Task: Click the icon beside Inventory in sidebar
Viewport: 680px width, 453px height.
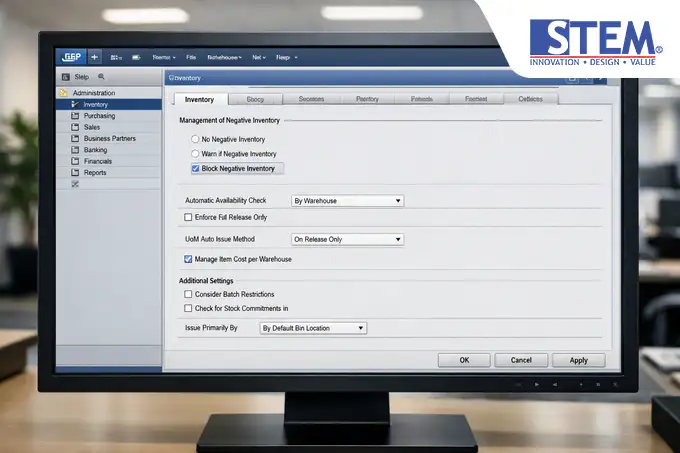Action: click(75, 104)
